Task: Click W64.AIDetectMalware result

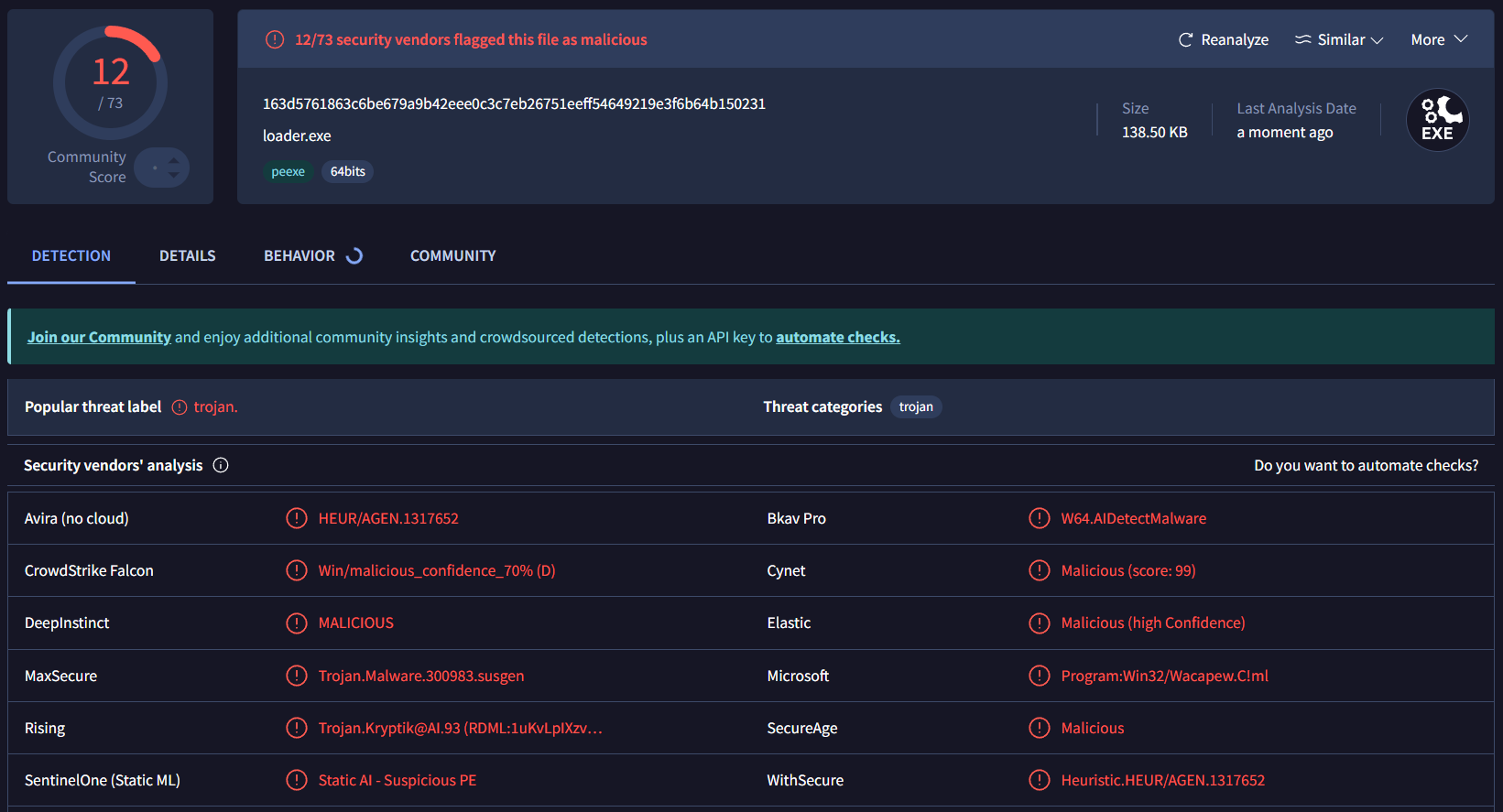Action: coord(1134,518)
